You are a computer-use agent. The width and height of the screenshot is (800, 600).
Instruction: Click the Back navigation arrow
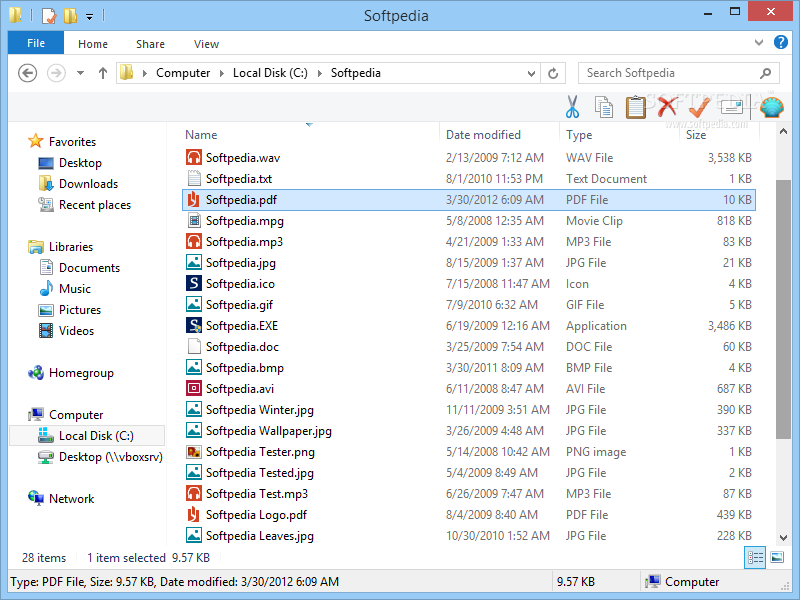(28, 73)
